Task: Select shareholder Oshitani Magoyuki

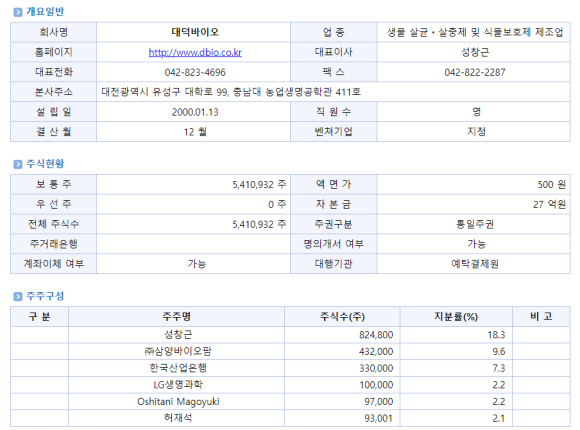Action: [x=178, y=402]
